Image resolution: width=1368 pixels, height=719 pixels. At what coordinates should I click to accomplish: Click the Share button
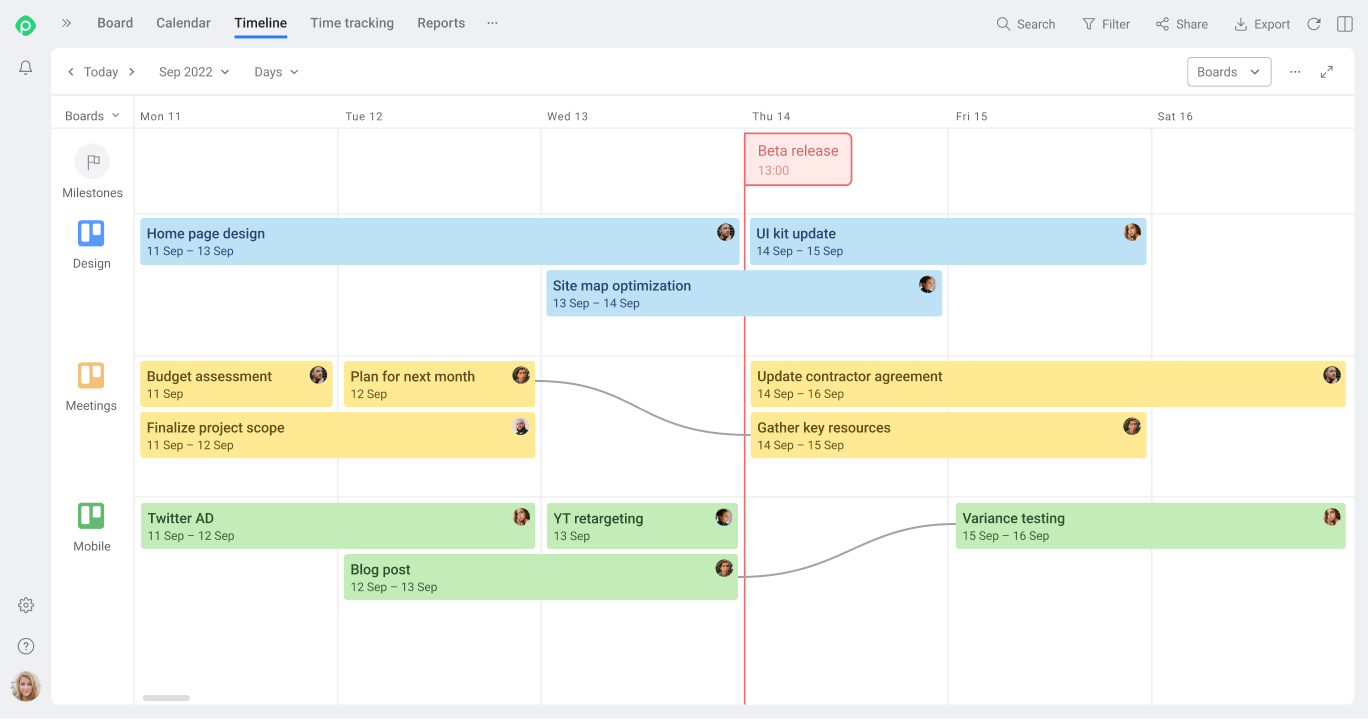(x=1182, y=24)
